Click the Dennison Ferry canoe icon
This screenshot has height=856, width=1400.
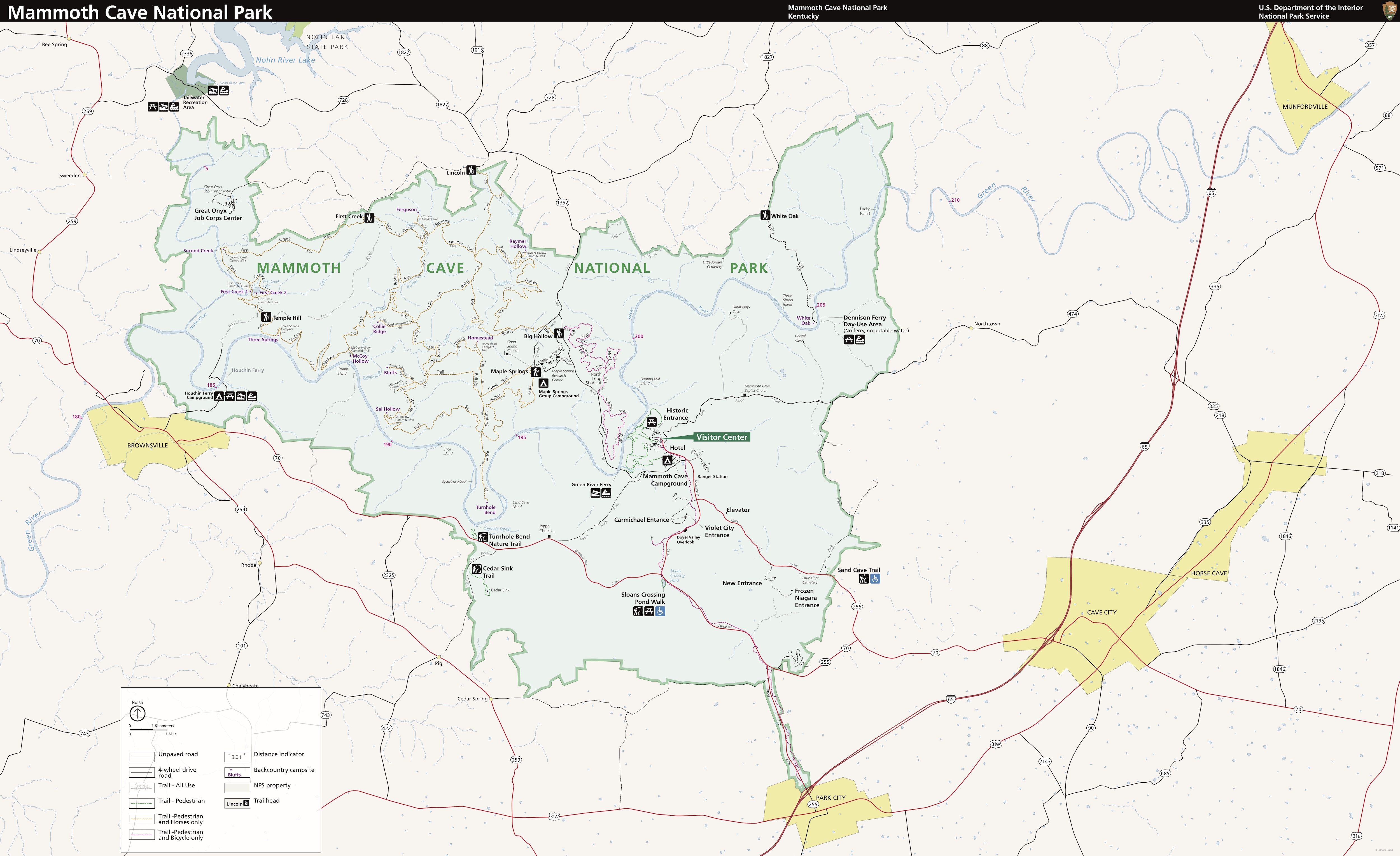coord(860,339)
